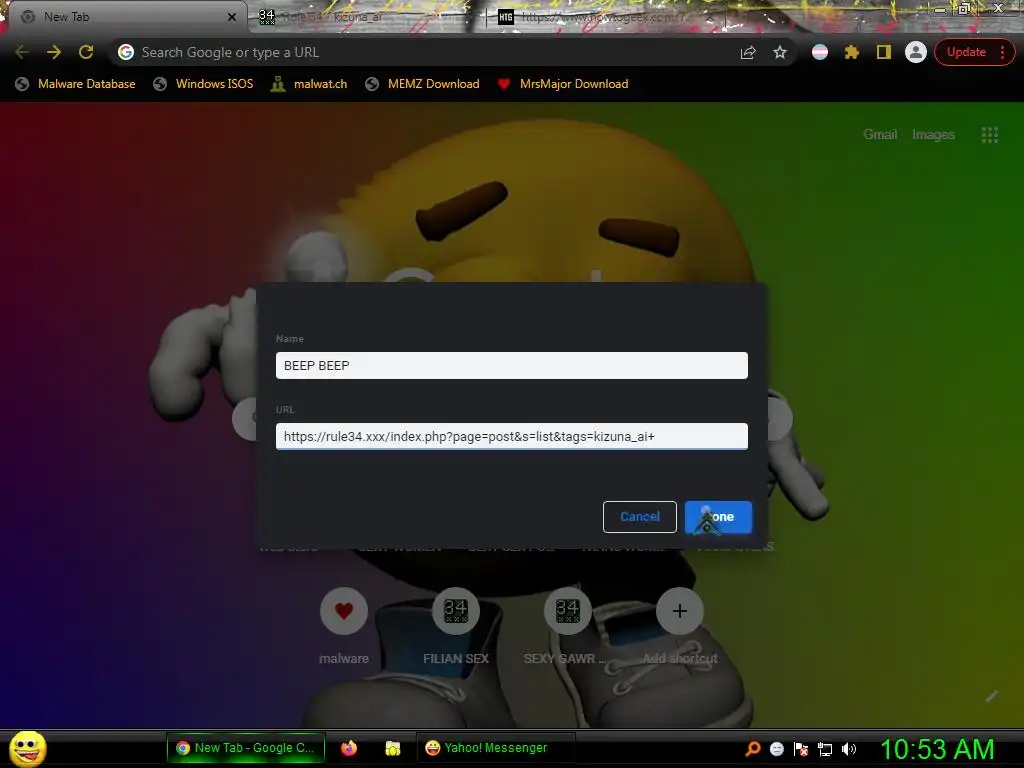Launch Firefox from the taskbar

tap(349, 748)
